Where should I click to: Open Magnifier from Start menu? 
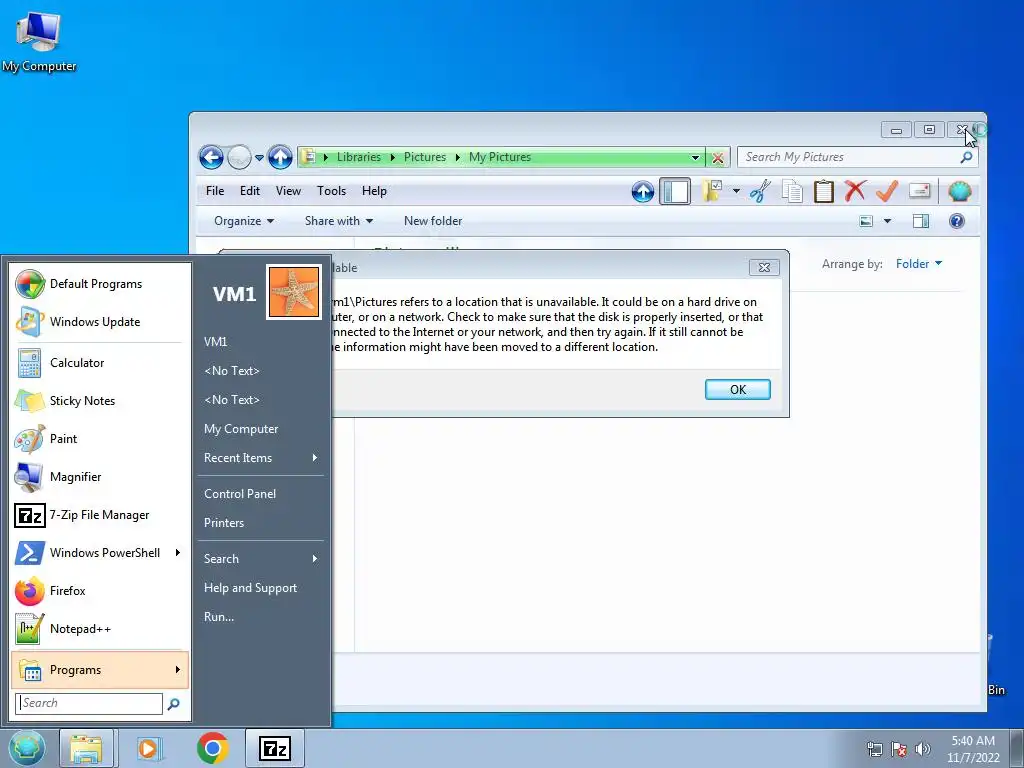(x=99, y=477)
